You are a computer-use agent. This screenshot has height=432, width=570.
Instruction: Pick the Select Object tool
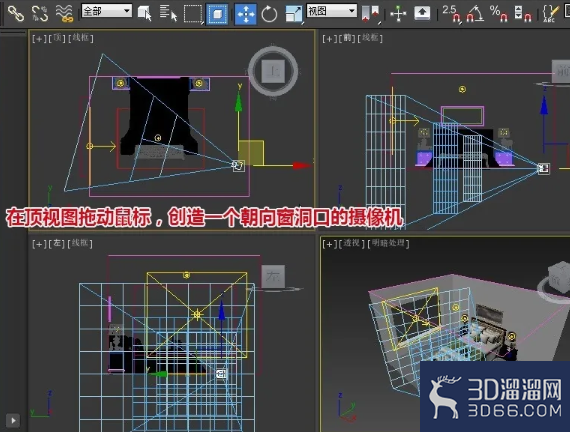pyautogui.click(x=144, y=13)
